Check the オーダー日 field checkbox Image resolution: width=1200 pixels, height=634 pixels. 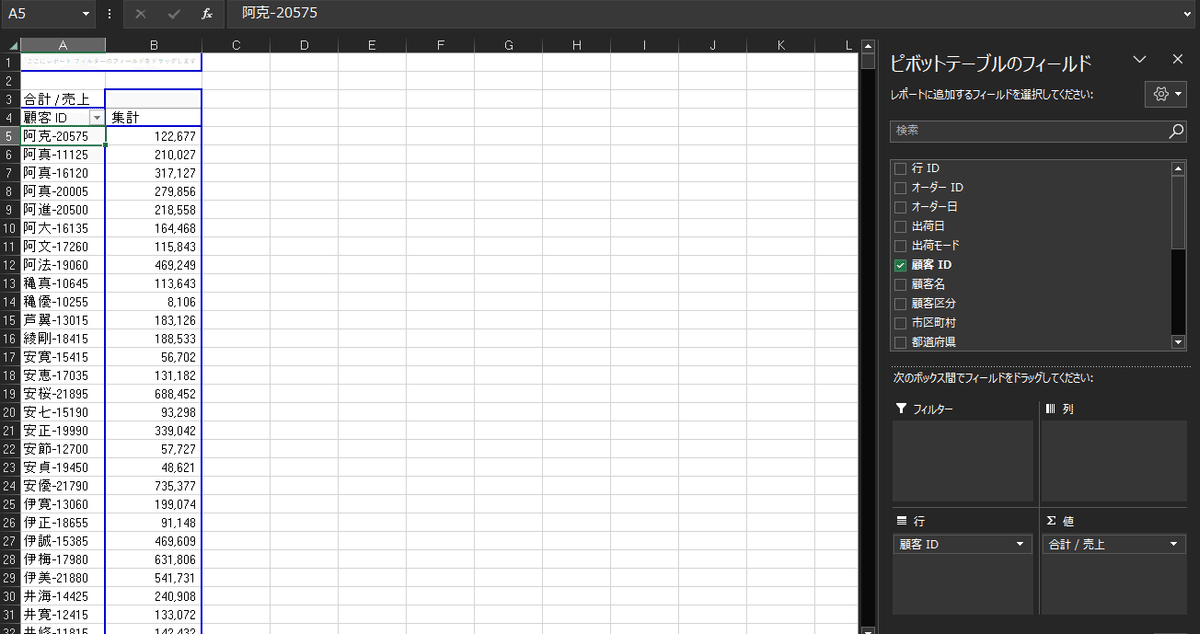pos(900,206)
